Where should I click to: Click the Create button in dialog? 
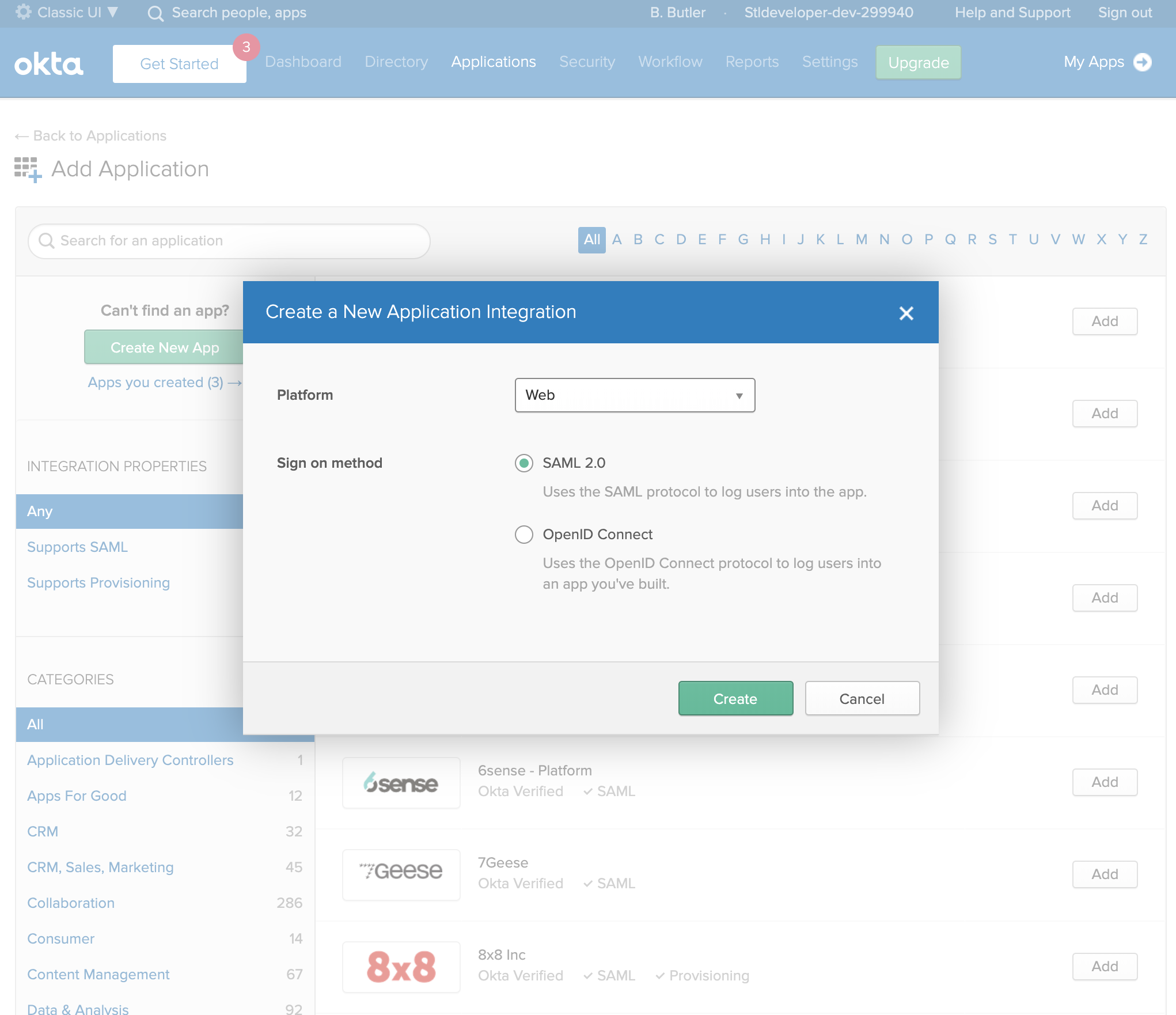(735, 699)
